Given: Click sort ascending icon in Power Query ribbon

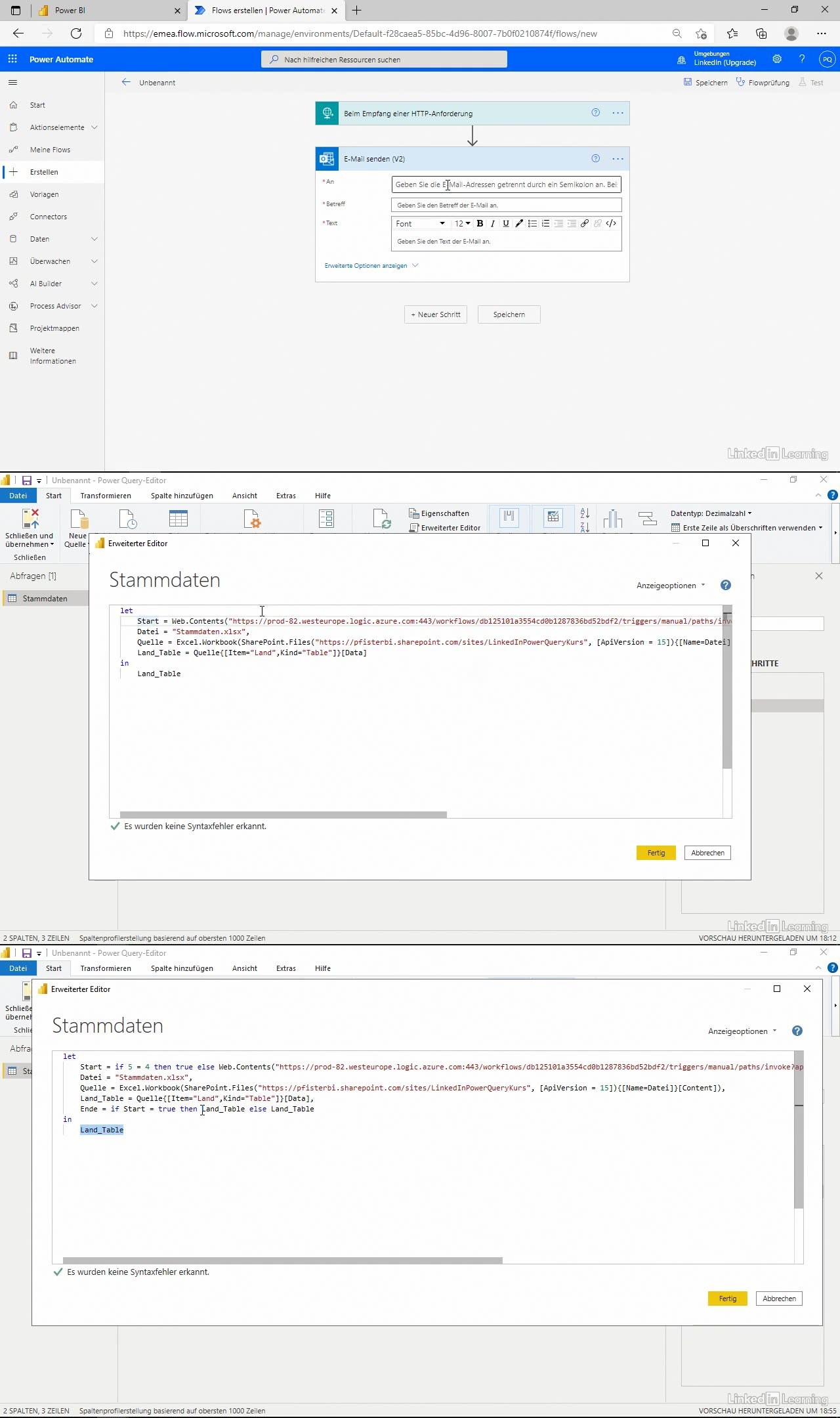Looking at the screenshot, I should coord(585,513).
